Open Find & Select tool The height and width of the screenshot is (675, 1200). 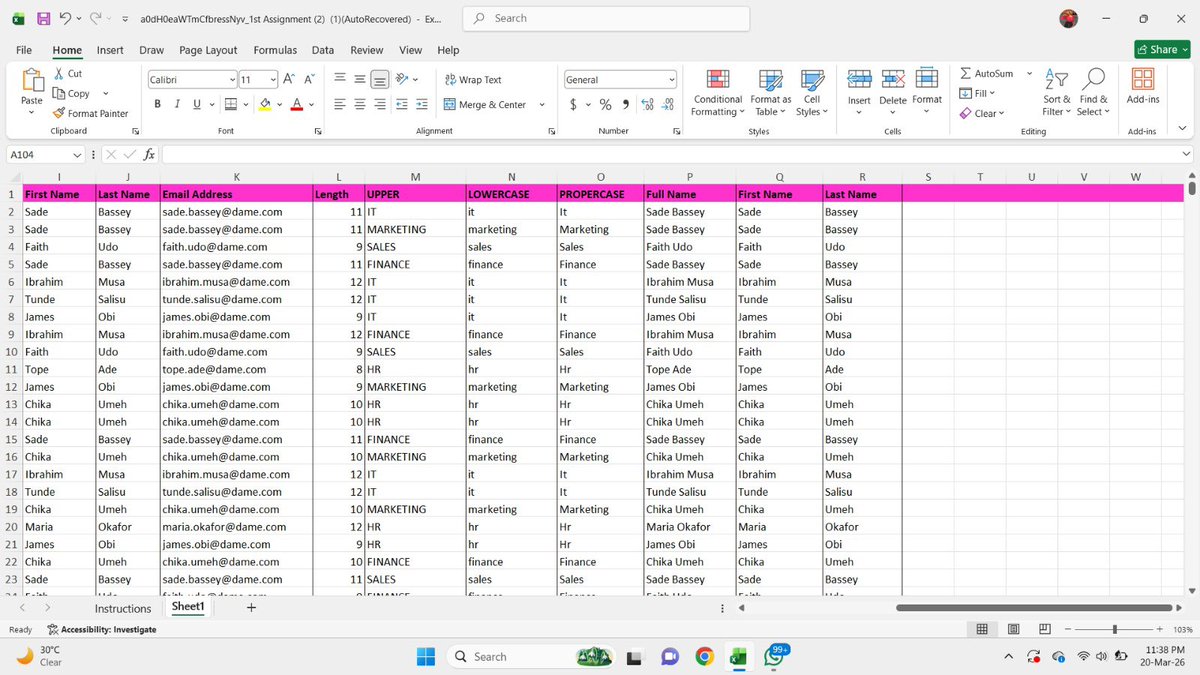point(1094,93)
